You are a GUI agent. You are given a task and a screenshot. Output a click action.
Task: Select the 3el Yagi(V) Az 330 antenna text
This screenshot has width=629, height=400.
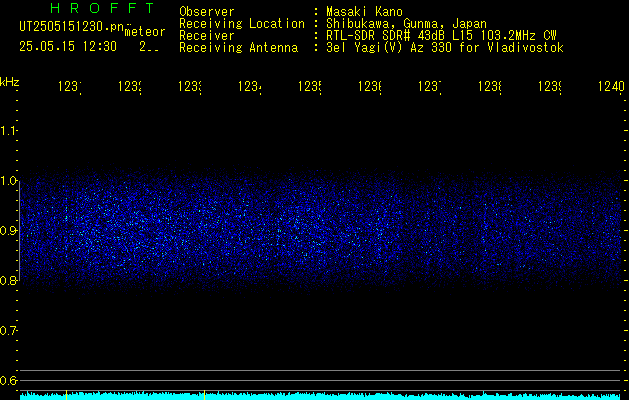445,48
